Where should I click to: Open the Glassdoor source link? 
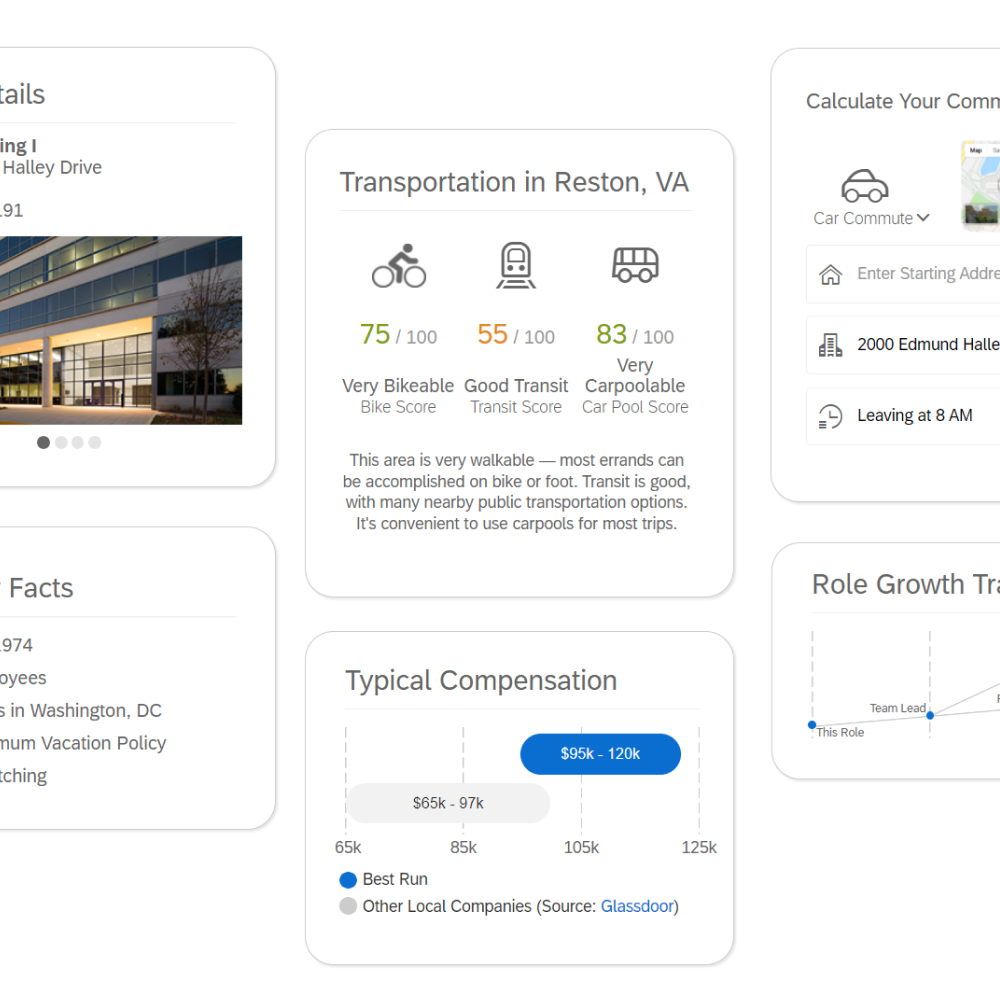pos(637,906)
